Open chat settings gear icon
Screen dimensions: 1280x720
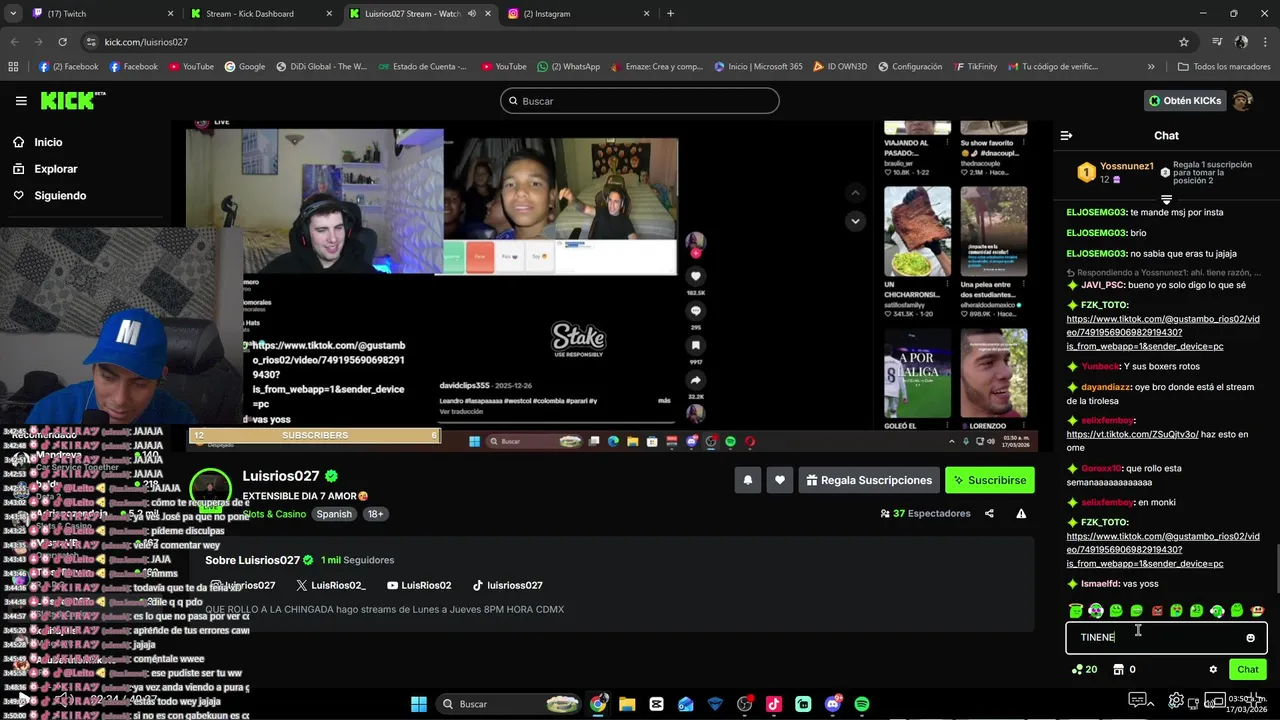[x=1213, y=670]
